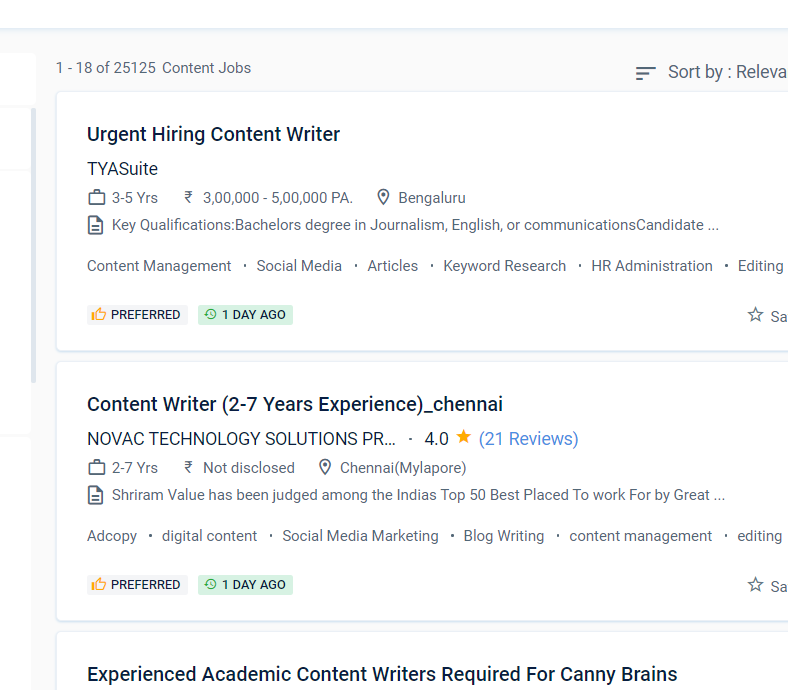Screen dimensions: 788x690
Task: Click the sort lines icon
Action: pyautogui.click(x=645, y=73)
